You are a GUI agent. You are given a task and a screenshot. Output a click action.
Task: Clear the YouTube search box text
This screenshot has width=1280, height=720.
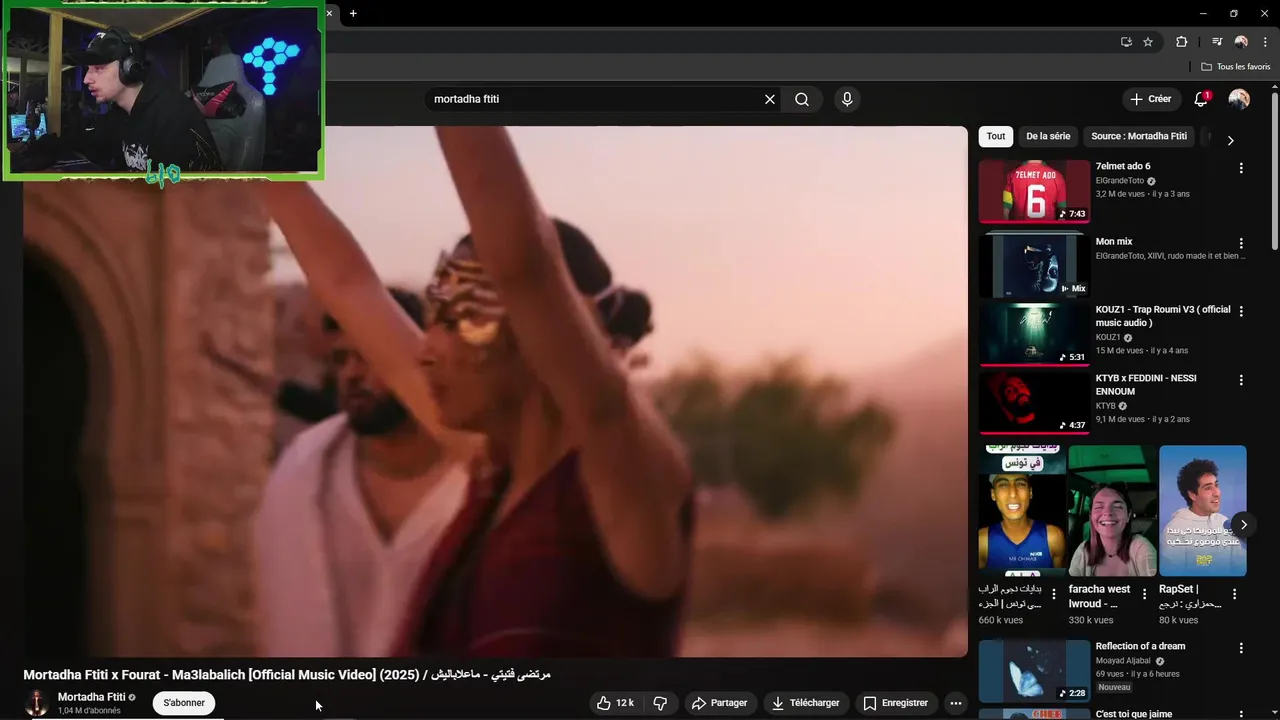(x=770, y=99)
